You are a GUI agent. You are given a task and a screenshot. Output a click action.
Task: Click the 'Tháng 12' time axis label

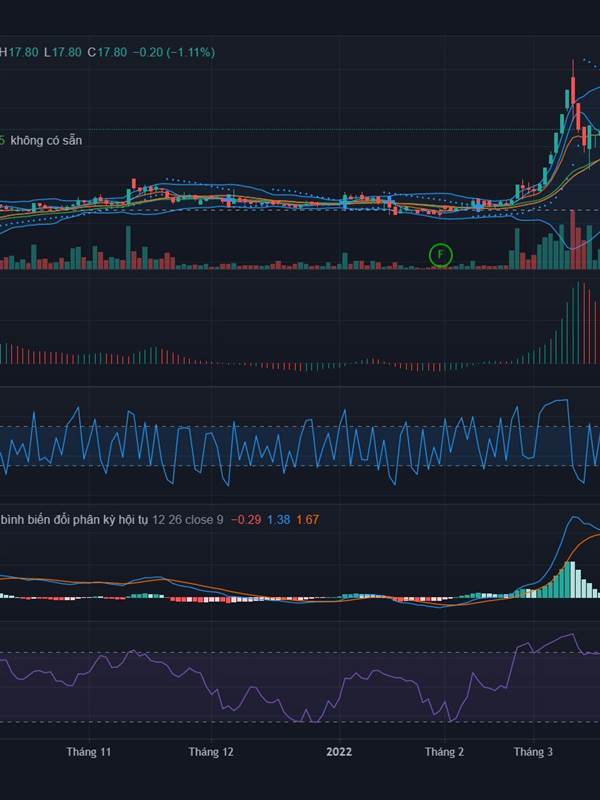click(211, 752)
